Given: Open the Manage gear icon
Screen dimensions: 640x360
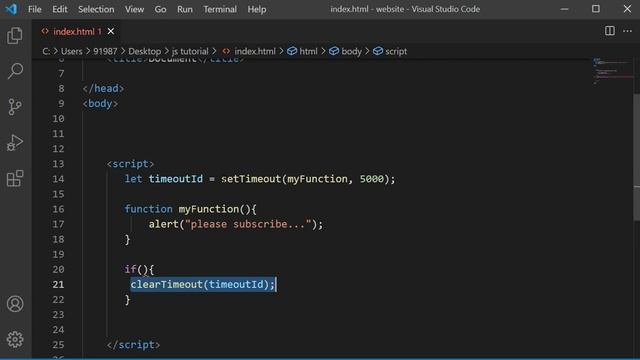Looking at the screenshot, I should click(x=15, y=339).
